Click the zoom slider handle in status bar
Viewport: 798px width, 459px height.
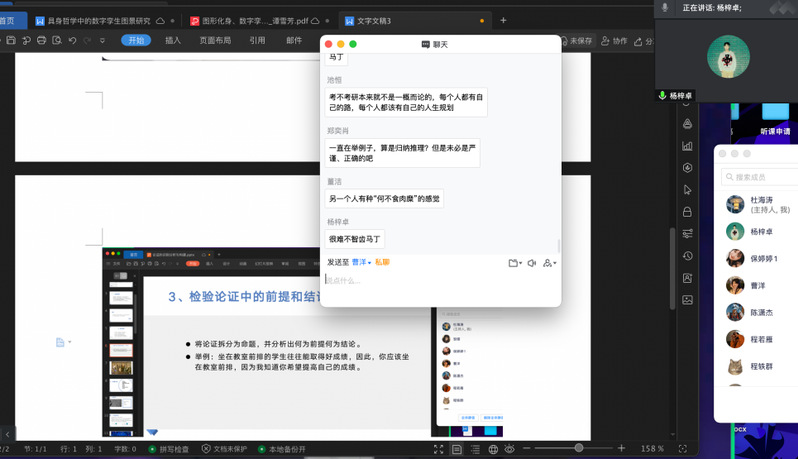click(578, 449)
